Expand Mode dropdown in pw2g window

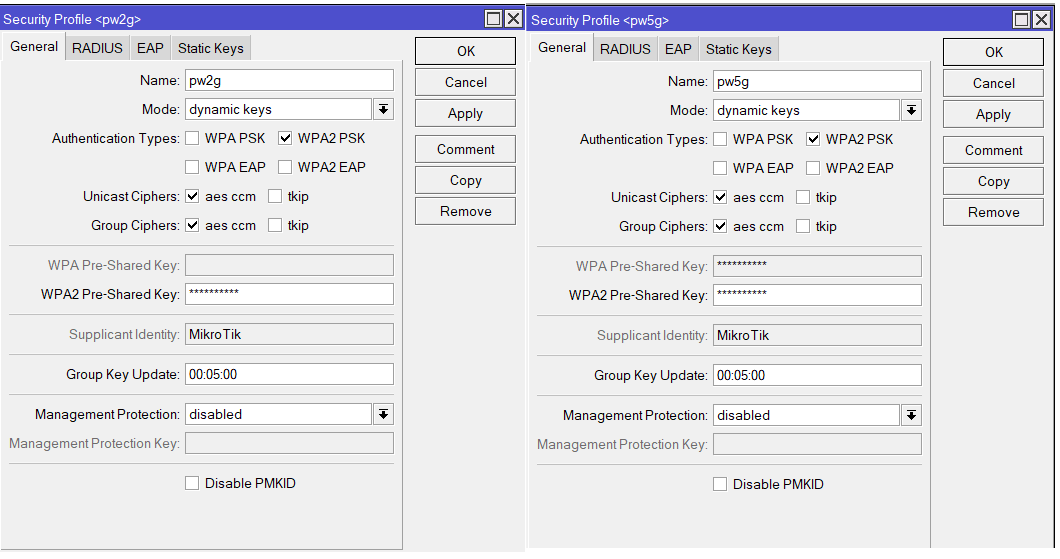[383, 109]
